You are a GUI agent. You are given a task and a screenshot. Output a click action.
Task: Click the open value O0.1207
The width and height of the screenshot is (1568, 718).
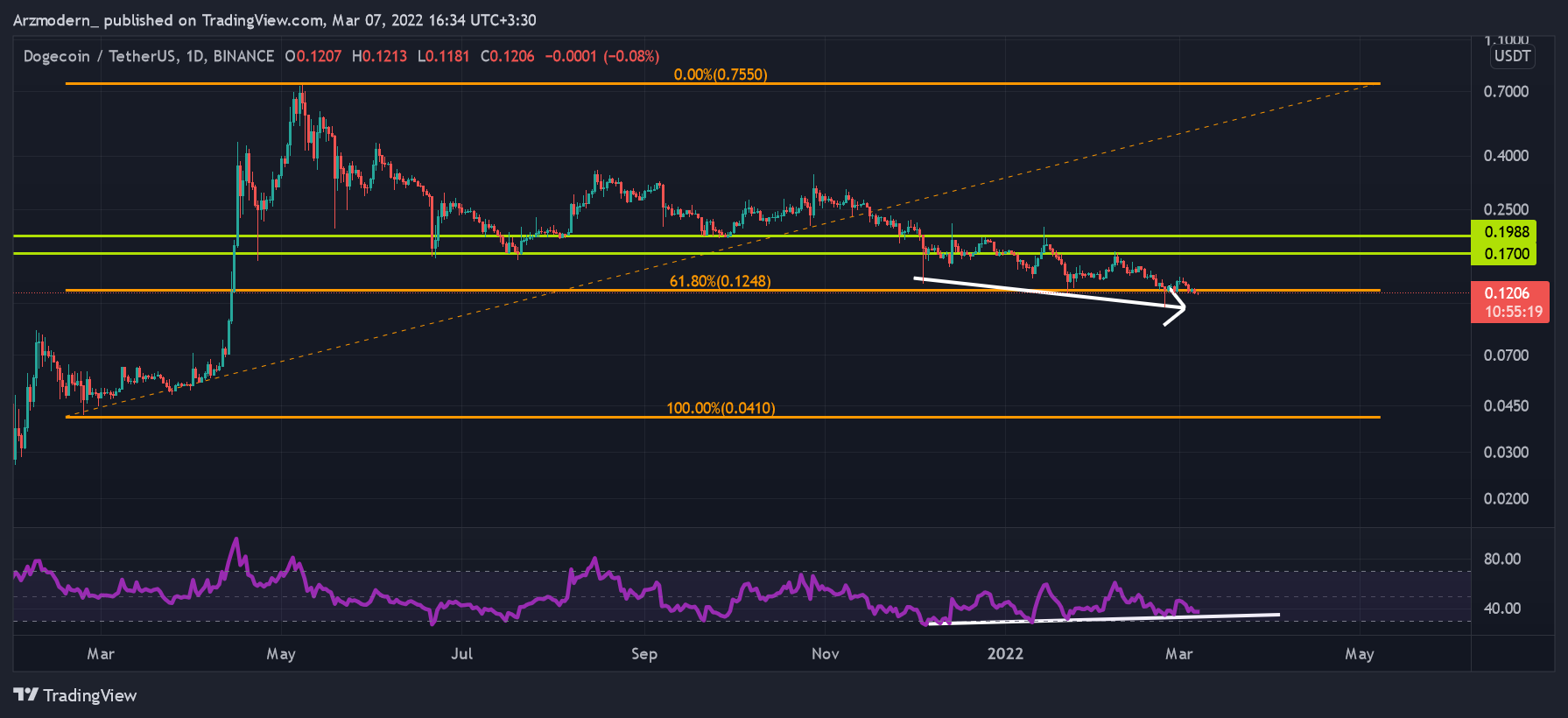(313, 56)
